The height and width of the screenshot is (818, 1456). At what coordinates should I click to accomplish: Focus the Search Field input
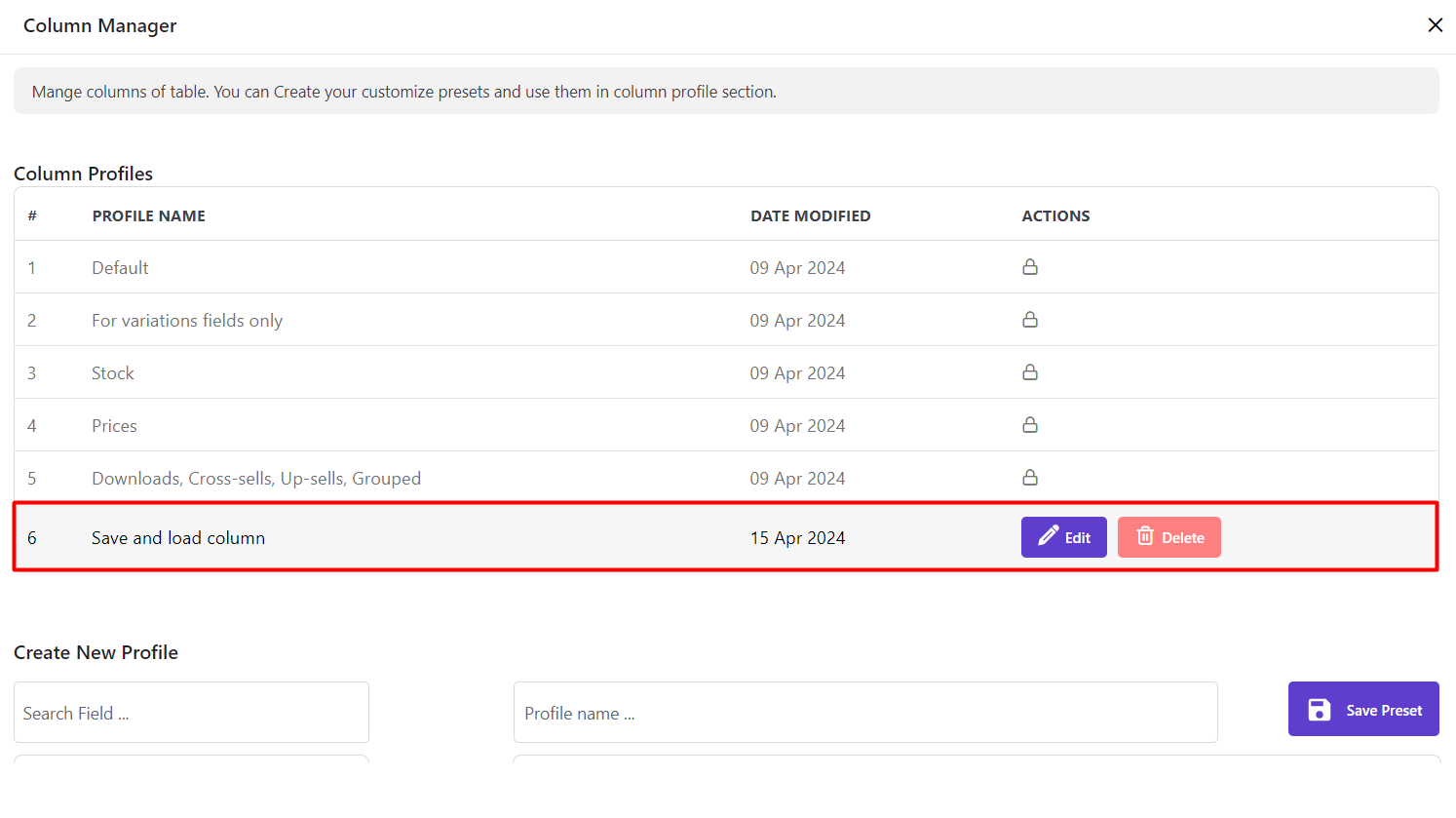click(x=191, y=713)
